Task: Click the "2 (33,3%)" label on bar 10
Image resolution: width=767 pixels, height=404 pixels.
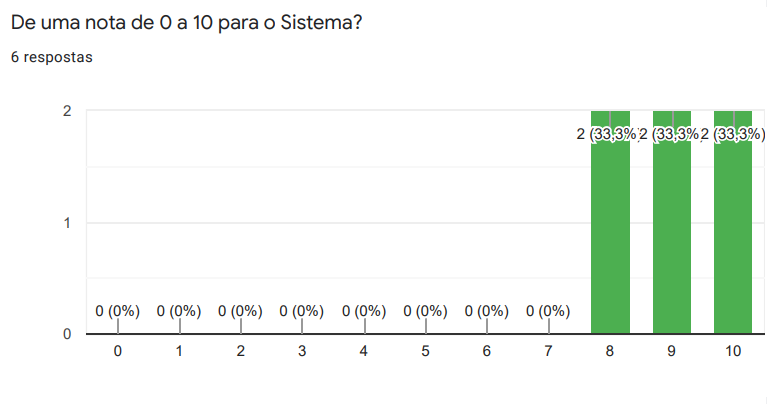Action: (733, 134)
